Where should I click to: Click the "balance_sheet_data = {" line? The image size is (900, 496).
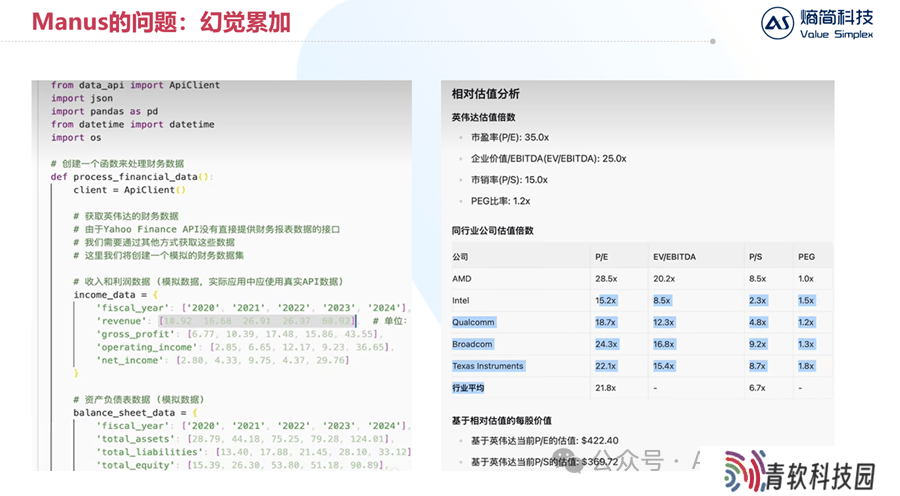[x=135, y=413]
